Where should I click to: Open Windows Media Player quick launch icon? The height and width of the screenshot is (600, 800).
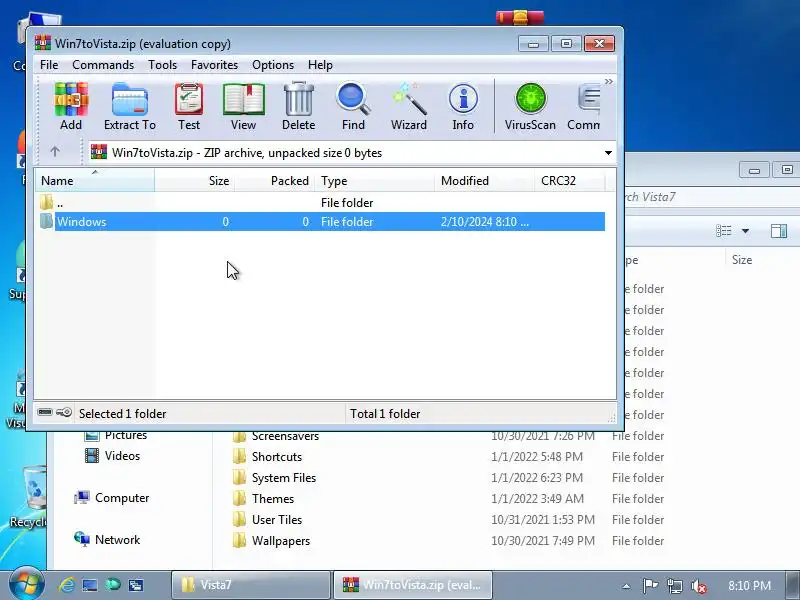coord(113,585)
